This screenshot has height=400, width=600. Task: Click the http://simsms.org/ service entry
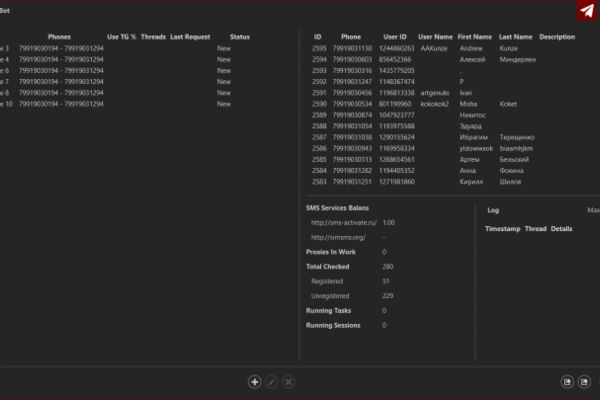(x=338, y=237)
